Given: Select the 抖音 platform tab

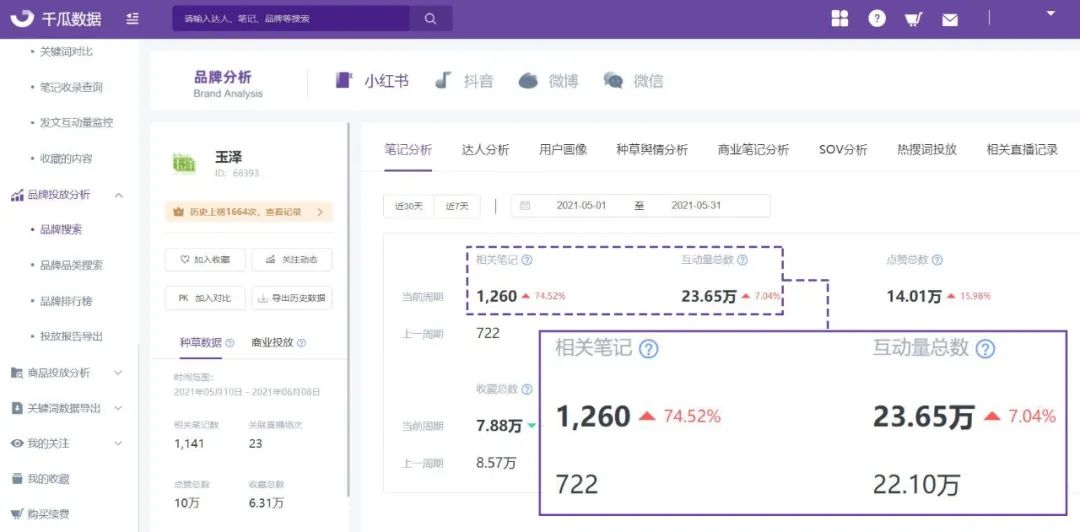Looking at the screenshot, I should point(465,81).
